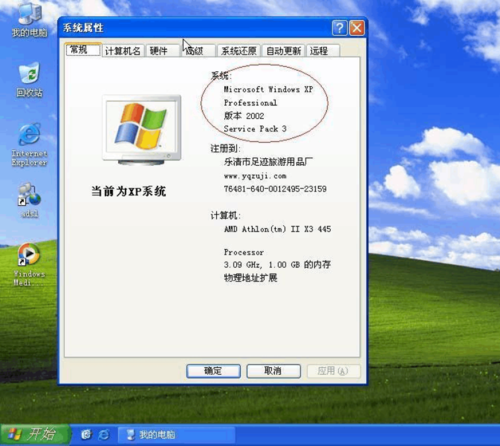Click the www.yqzuji.com text

tap(255, 176)
